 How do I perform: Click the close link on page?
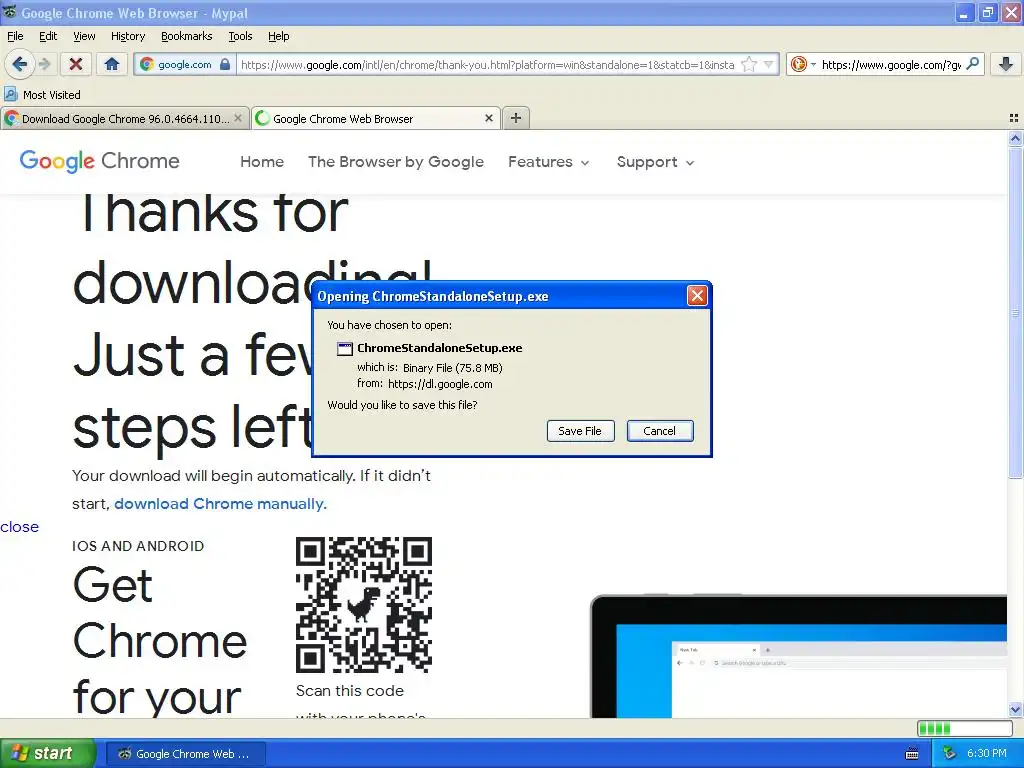[20, 527]
